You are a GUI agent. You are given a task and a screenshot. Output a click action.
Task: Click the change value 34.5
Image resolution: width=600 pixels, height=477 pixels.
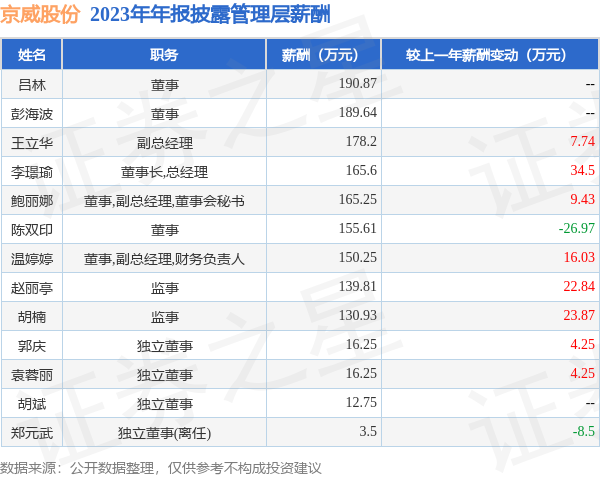tap(582, 170)
